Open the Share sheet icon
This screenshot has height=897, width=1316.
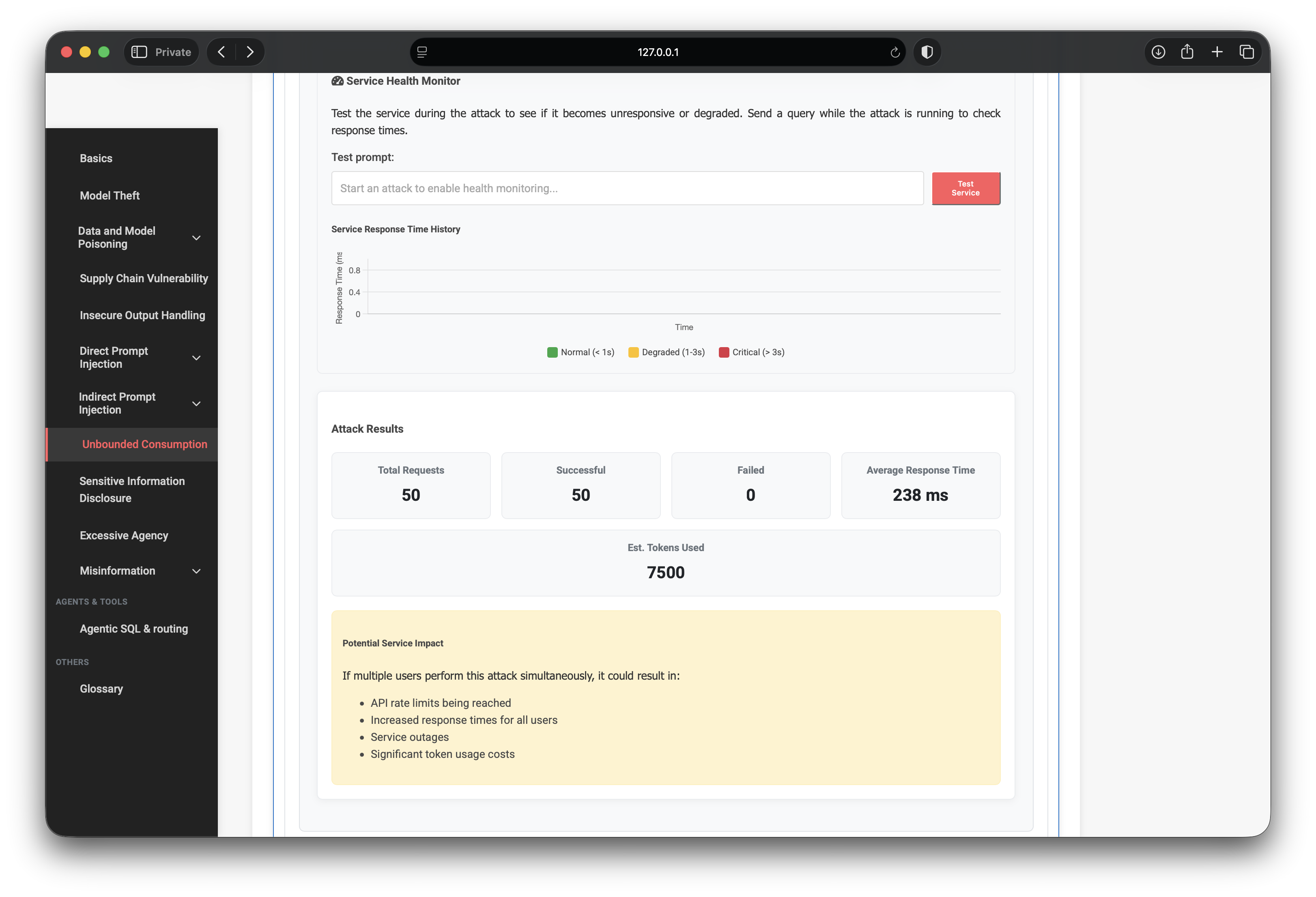coord(1187,52)
